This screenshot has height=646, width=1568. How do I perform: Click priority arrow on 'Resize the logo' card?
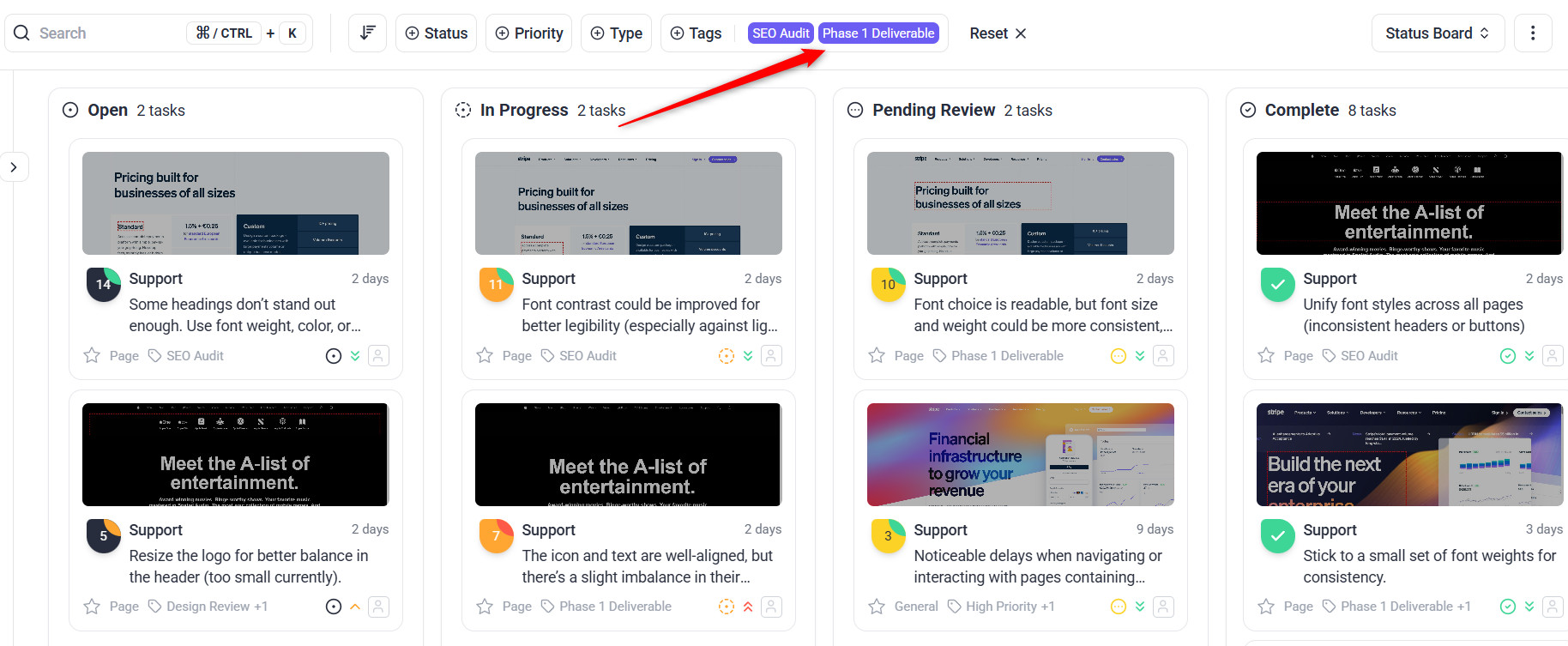355,607
